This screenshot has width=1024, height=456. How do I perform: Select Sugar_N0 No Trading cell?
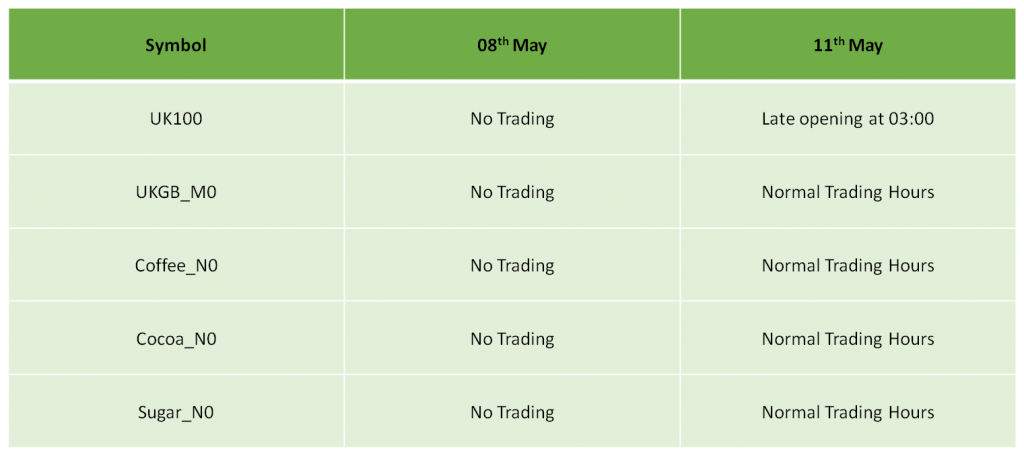coord(512,412)
